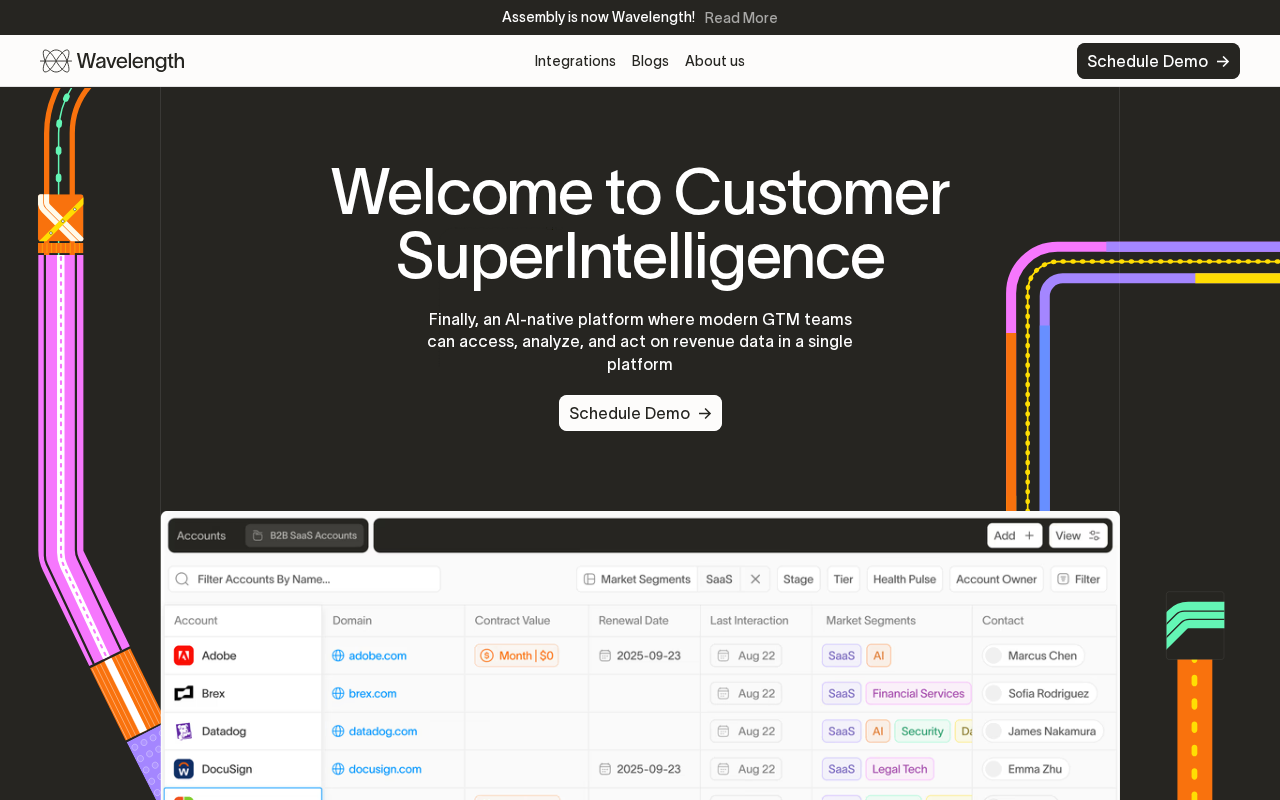Viewport: 1280px width, 800px height.
Task: Click Read More in the announcement banner
Action: click(x=740, y=18)
